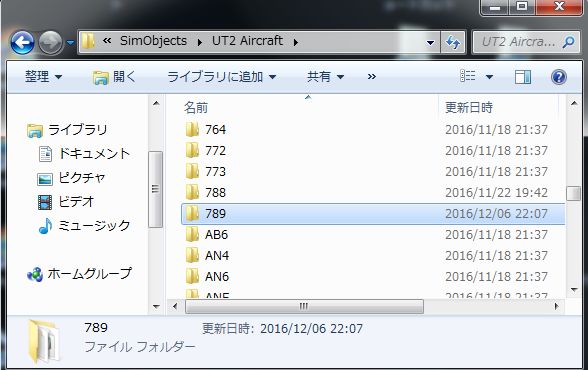Open the recent locations dropdown arrow
This screenshot has width=588, height=370.
70,43
